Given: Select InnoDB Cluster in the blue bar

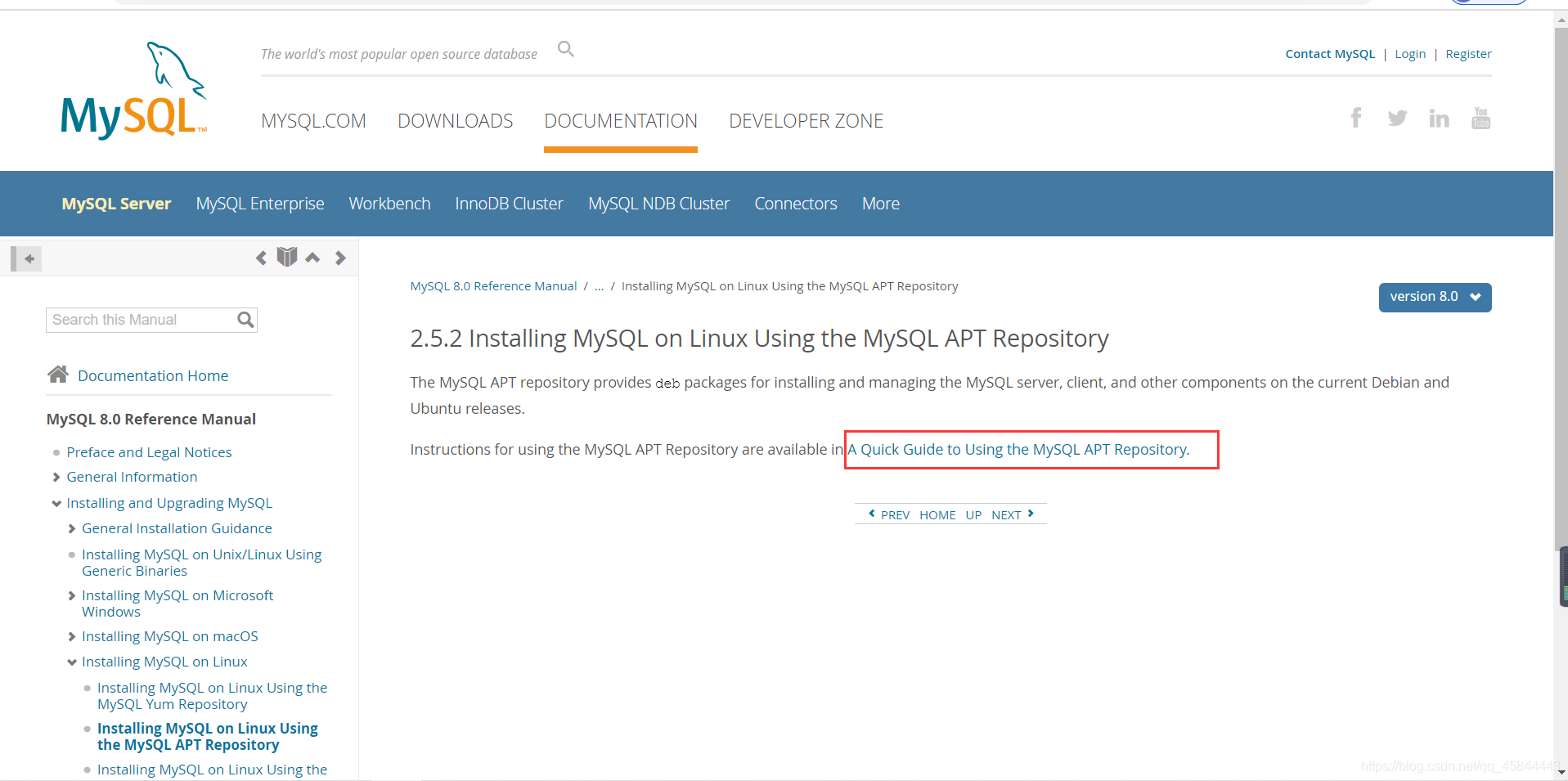Looking at the screenshot, I should 509,204.
